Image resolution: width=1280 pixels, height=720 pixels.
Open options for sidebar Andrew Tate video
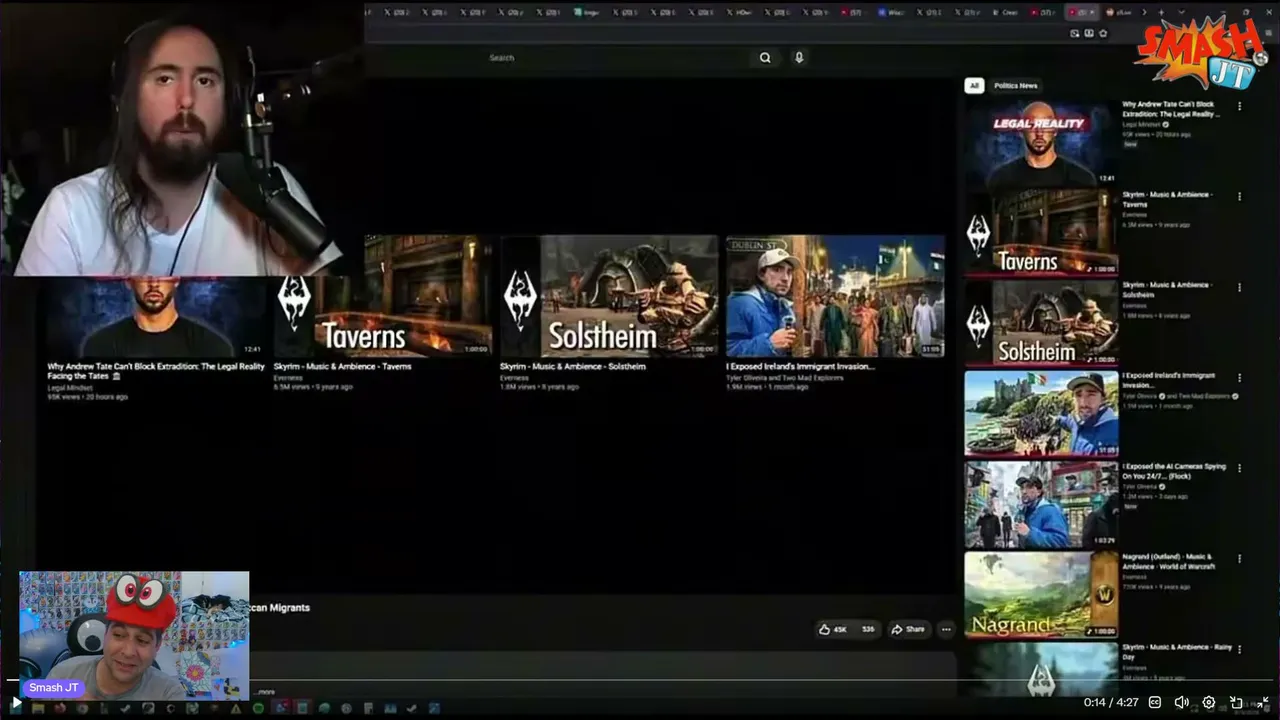click(x=1240, y=106)
